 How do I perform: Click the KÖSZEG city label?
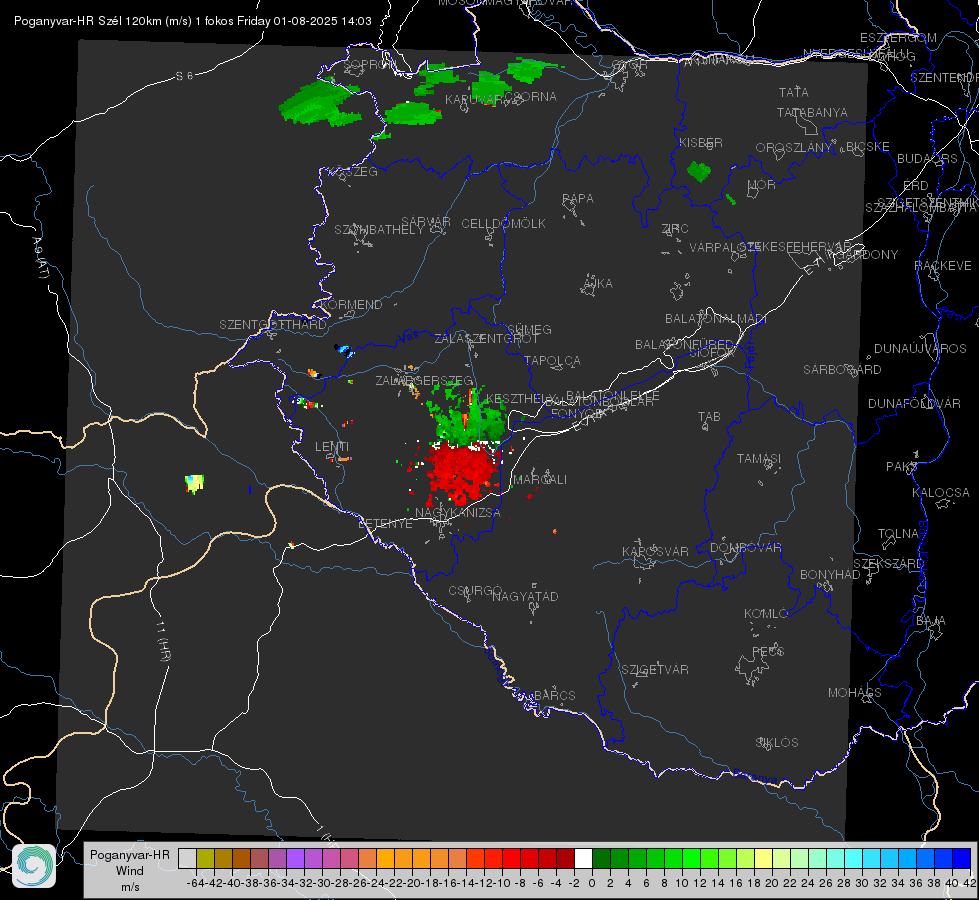(355, 171)
